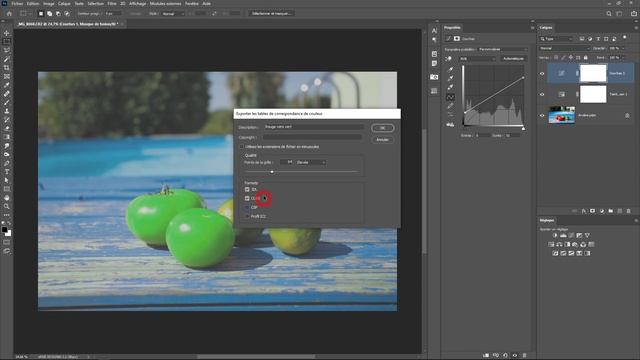
Task: Open the Image menu
Action: coord(49,3)
